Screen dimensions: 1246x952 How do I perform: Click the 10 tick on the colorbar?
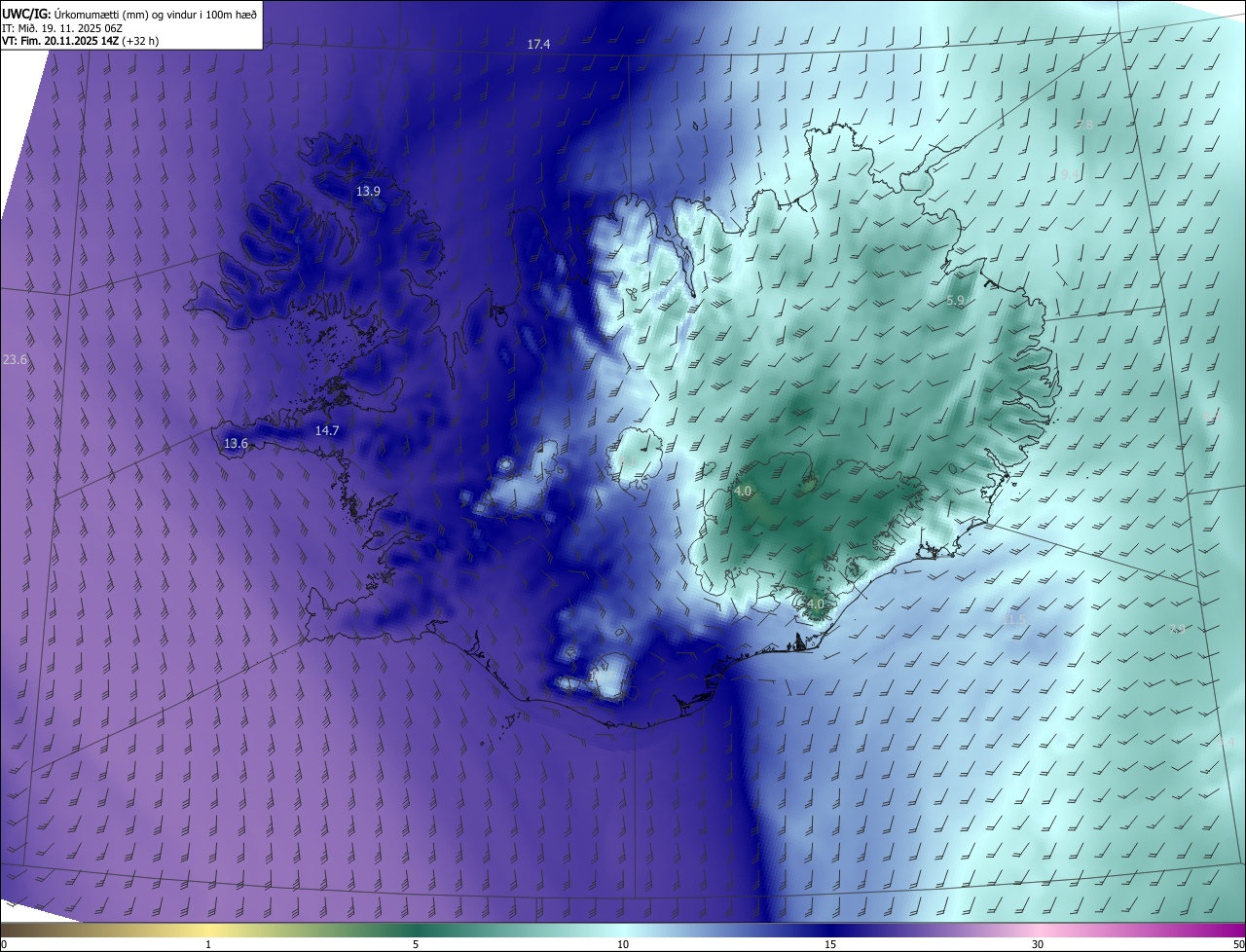pyautogui.click(x=623, y=945)
